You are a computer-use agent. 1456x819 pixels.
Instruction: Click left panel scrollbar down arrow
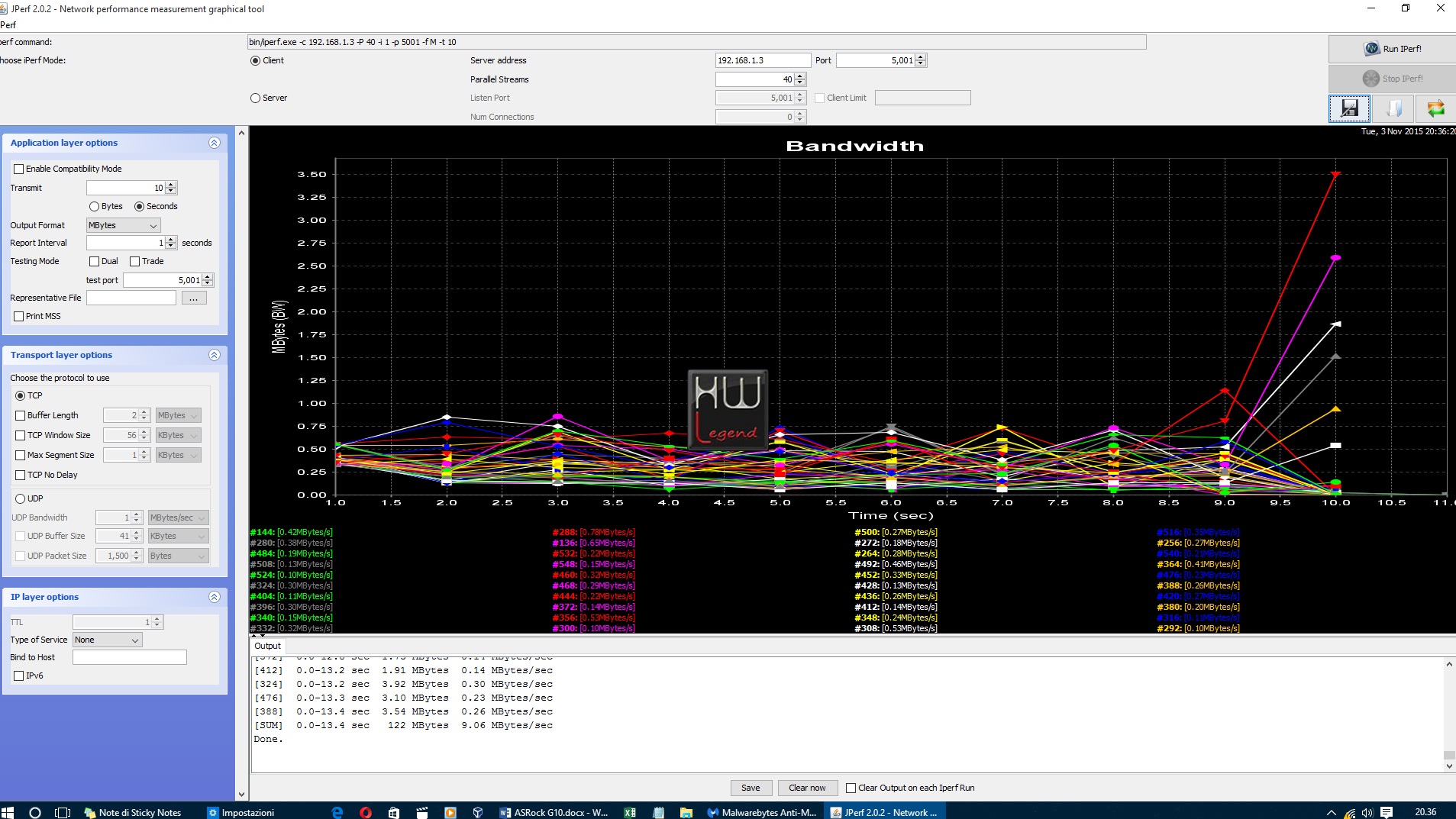241,795
